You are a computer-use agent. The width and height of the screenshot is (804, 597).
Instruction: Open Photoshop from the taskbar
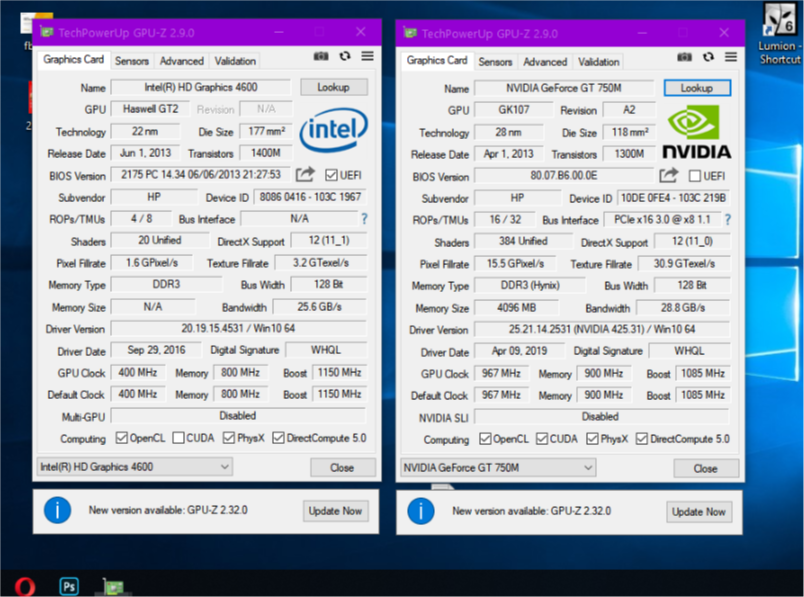69,586
